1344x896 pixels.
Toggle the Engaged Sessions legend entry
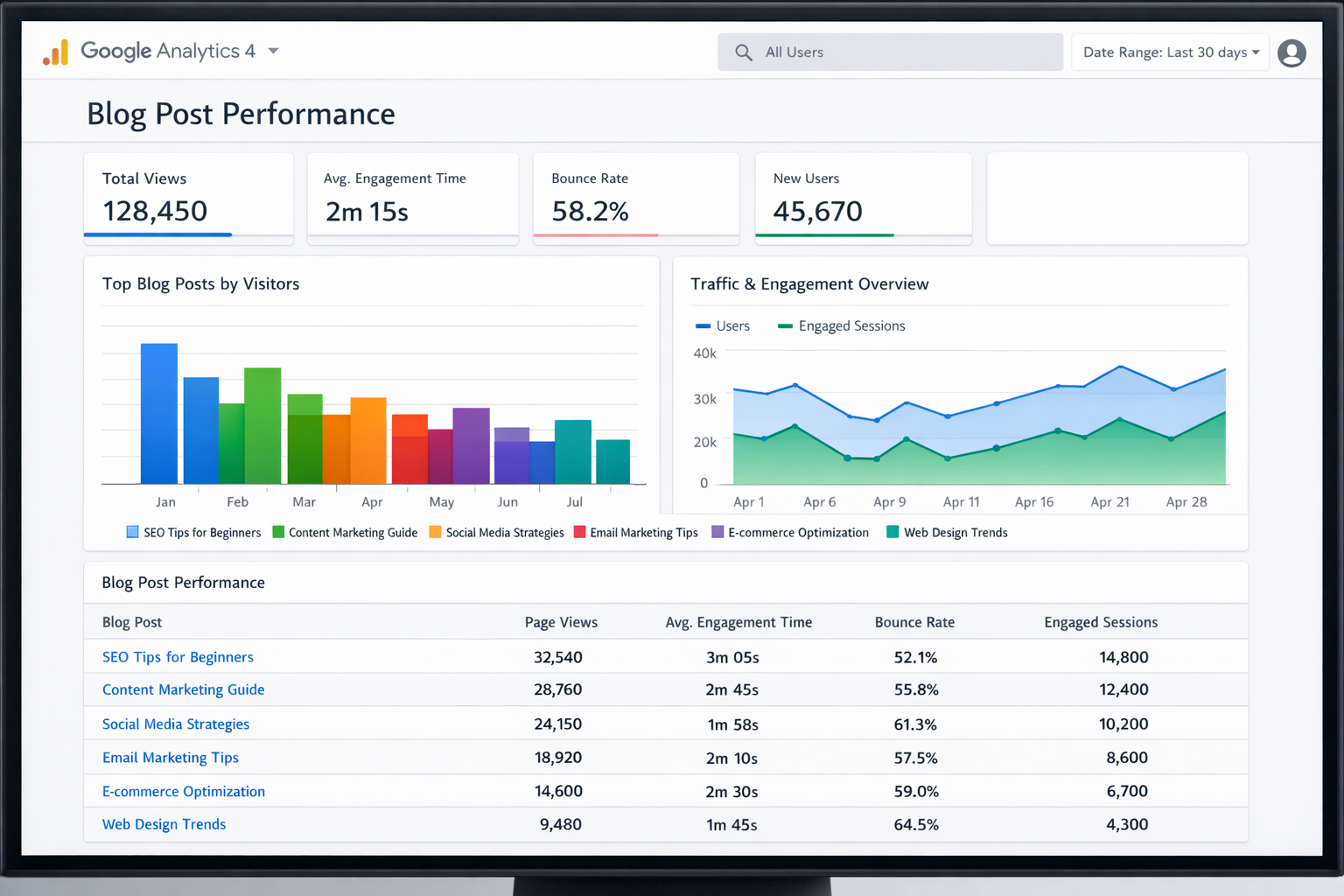[x=842, y=326]
